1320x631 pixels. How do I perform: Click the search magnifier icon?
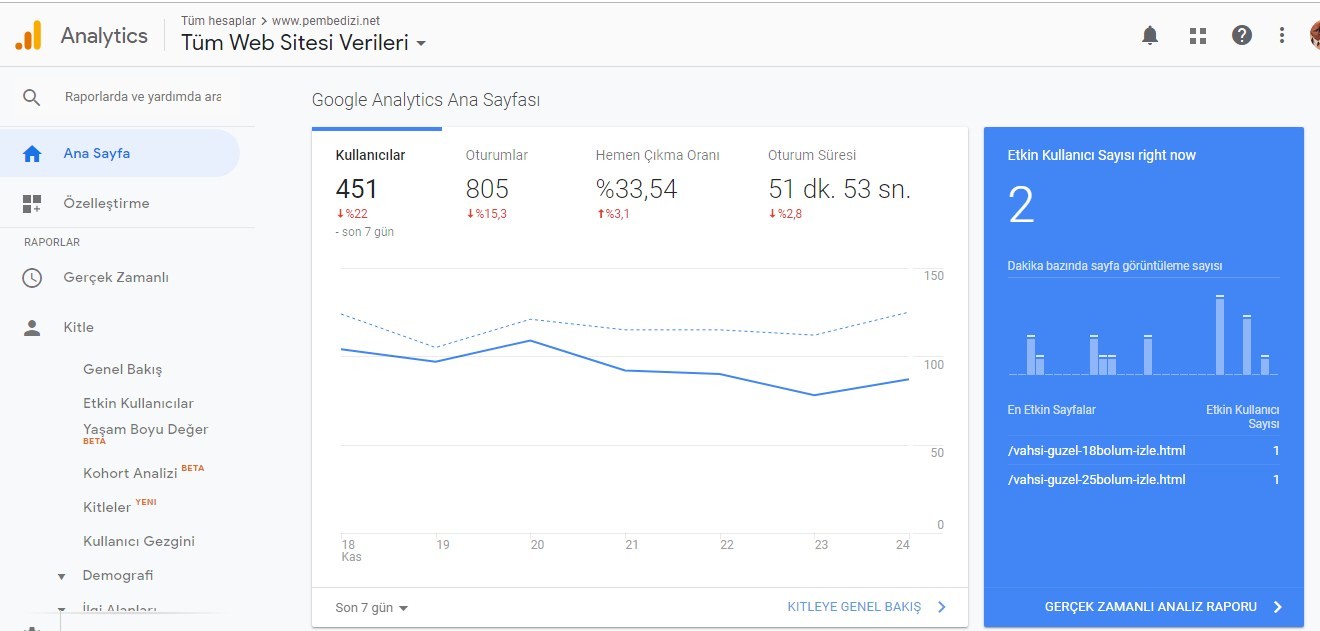pos(32,97)
